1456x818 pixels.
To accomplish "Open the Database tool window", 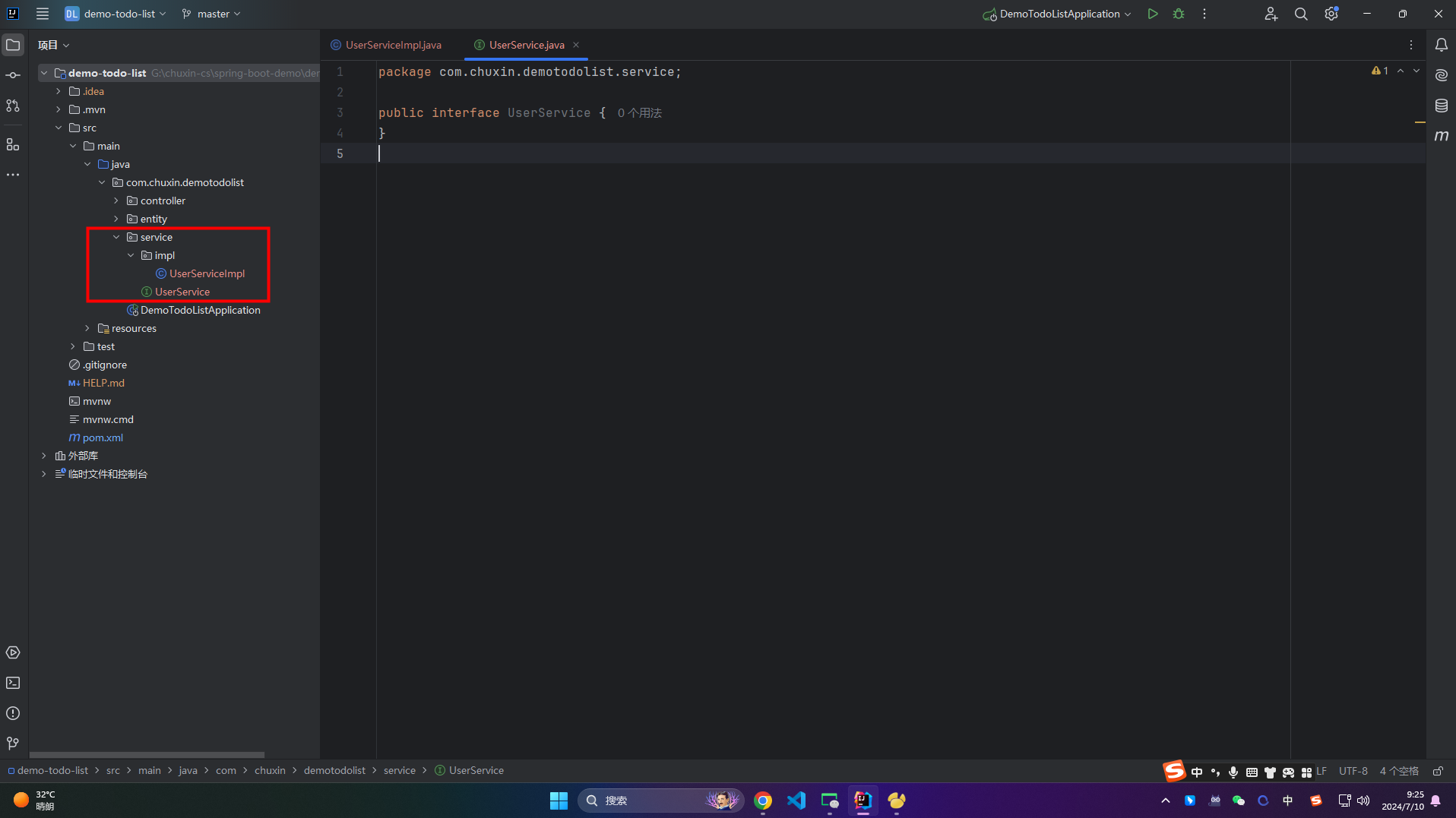I will (x=1442, y=106).
